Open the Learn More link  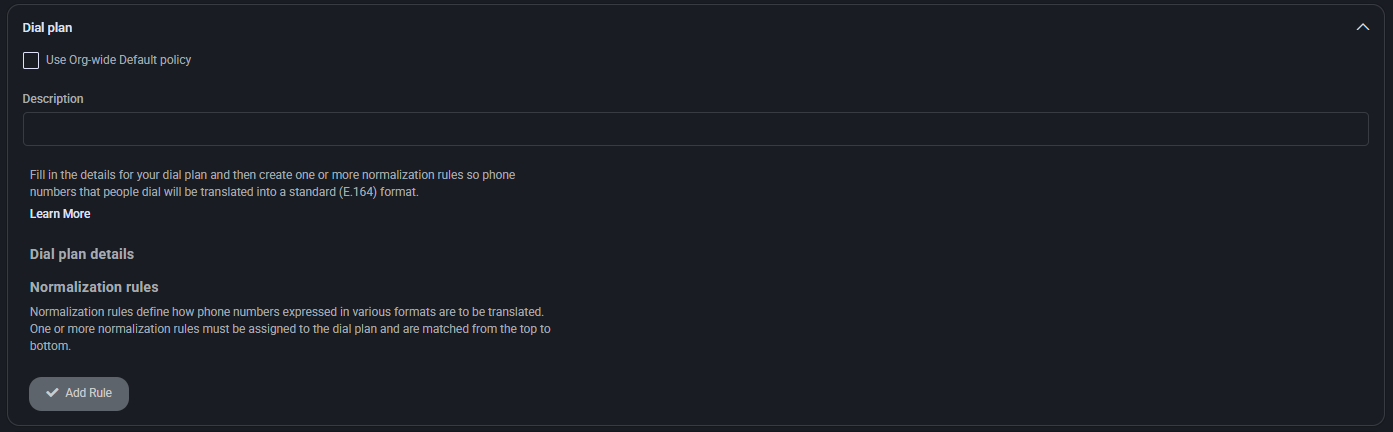[x=60, y=214]
